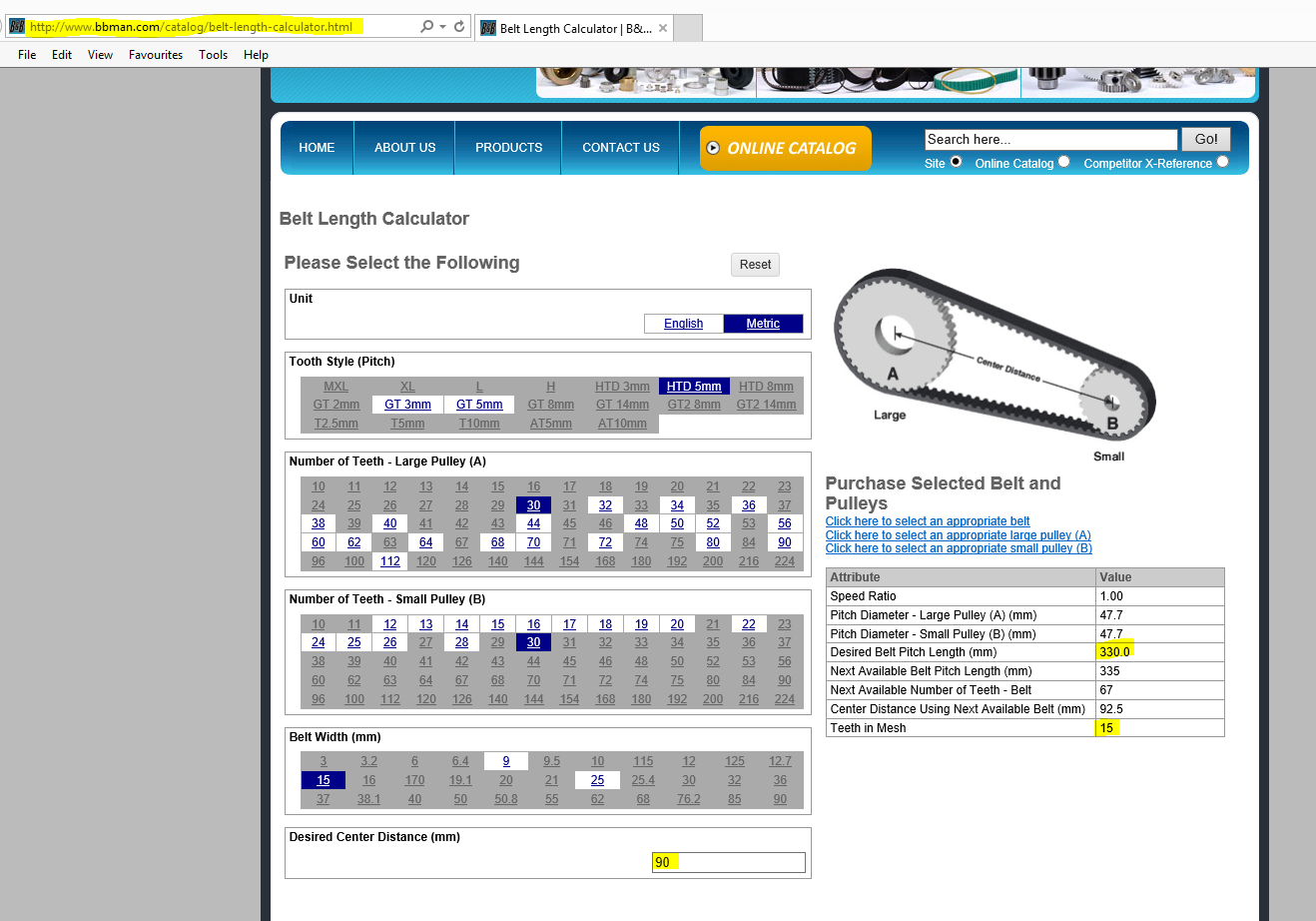Select 112 teeth for large pulley
The height and width of the screenshot is (921, 1316).
(390, 561)
